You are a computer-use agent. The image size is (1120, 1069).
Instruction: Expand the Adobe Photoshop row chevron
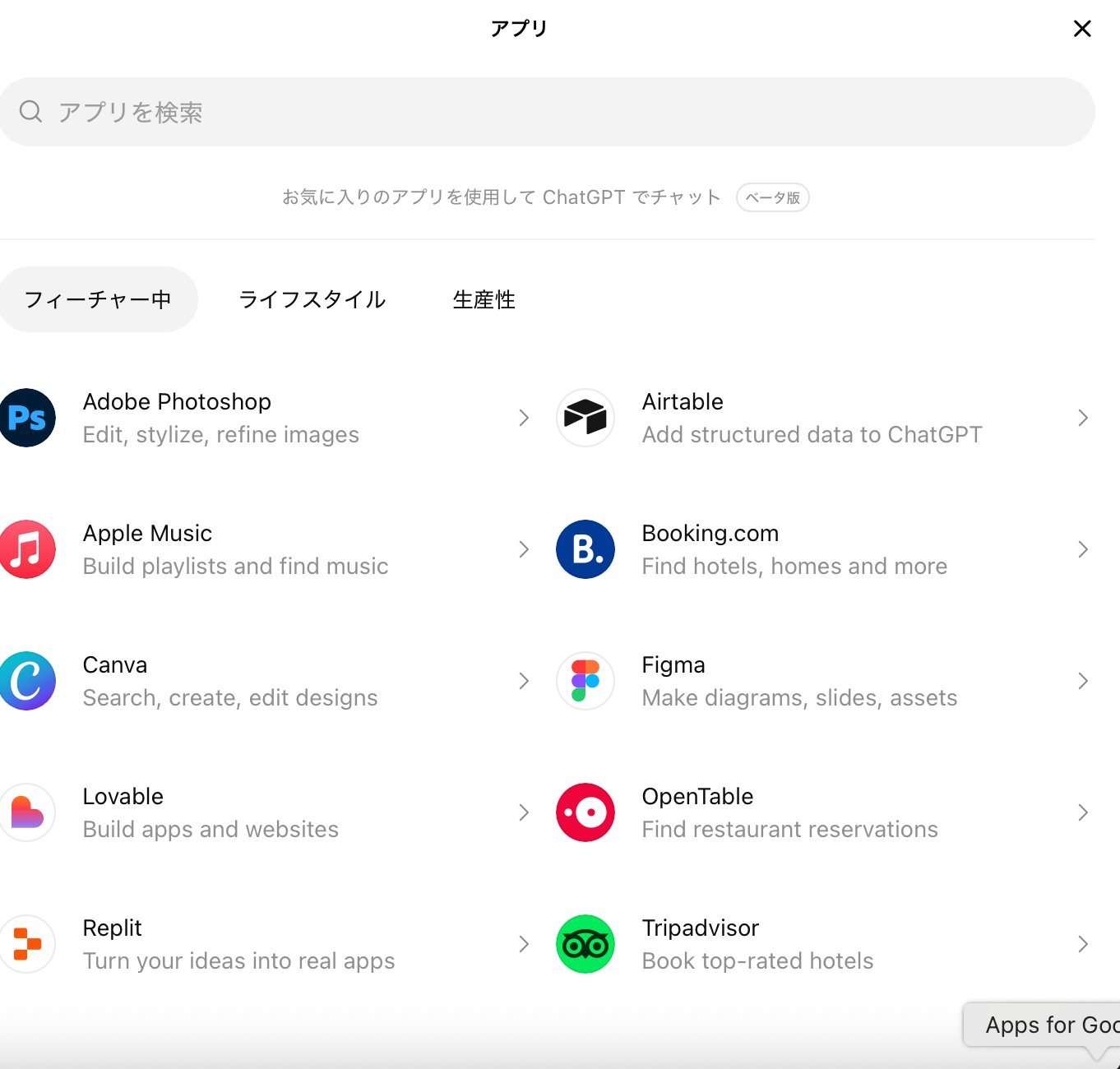click(x=524, y=418)
